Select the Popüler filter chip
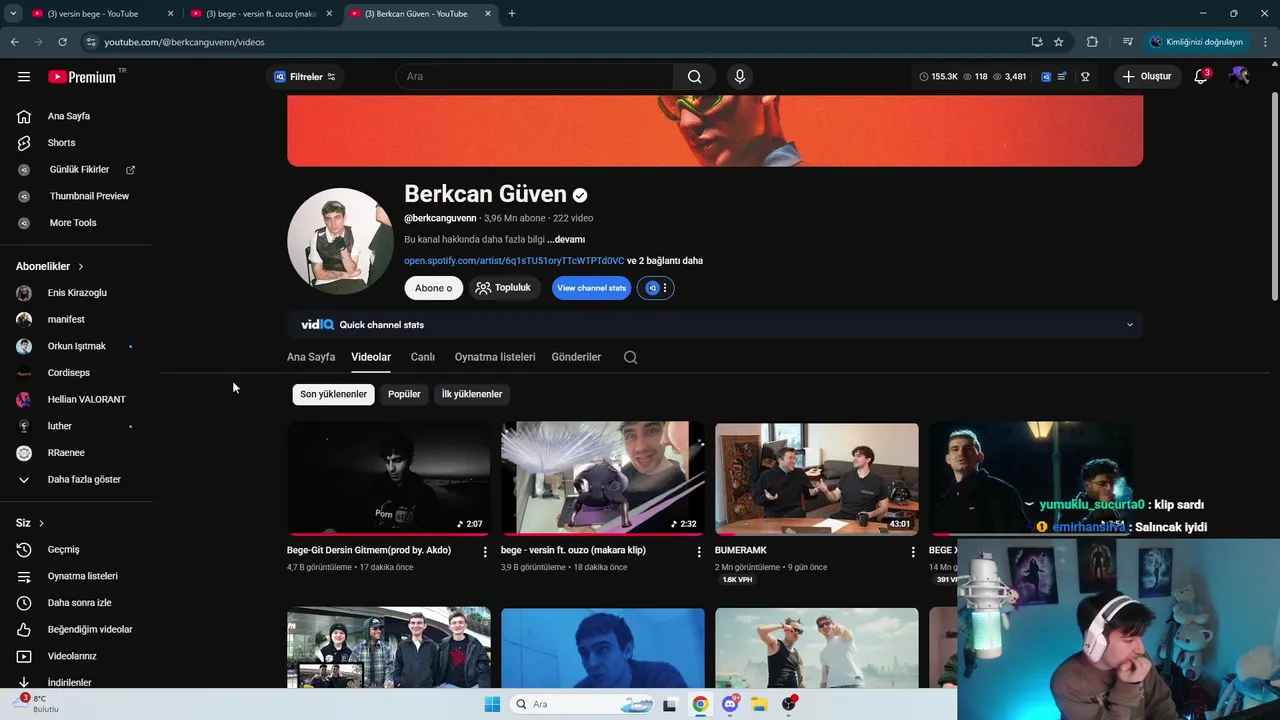This screenshot has height=720, width=1280. coord(404,394)
